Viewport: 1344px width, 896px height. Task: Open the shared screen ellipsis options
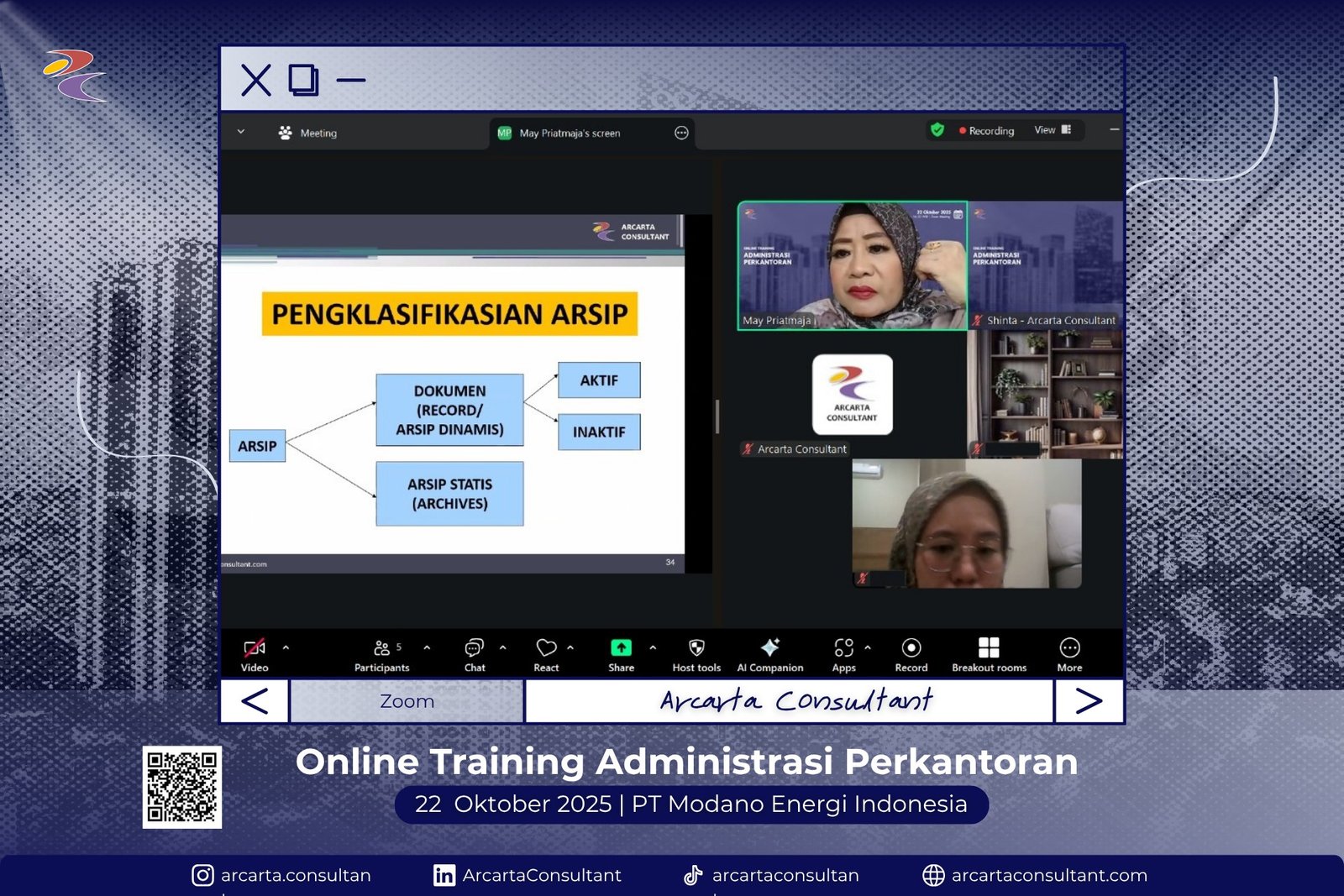click(x=681, y=133)
